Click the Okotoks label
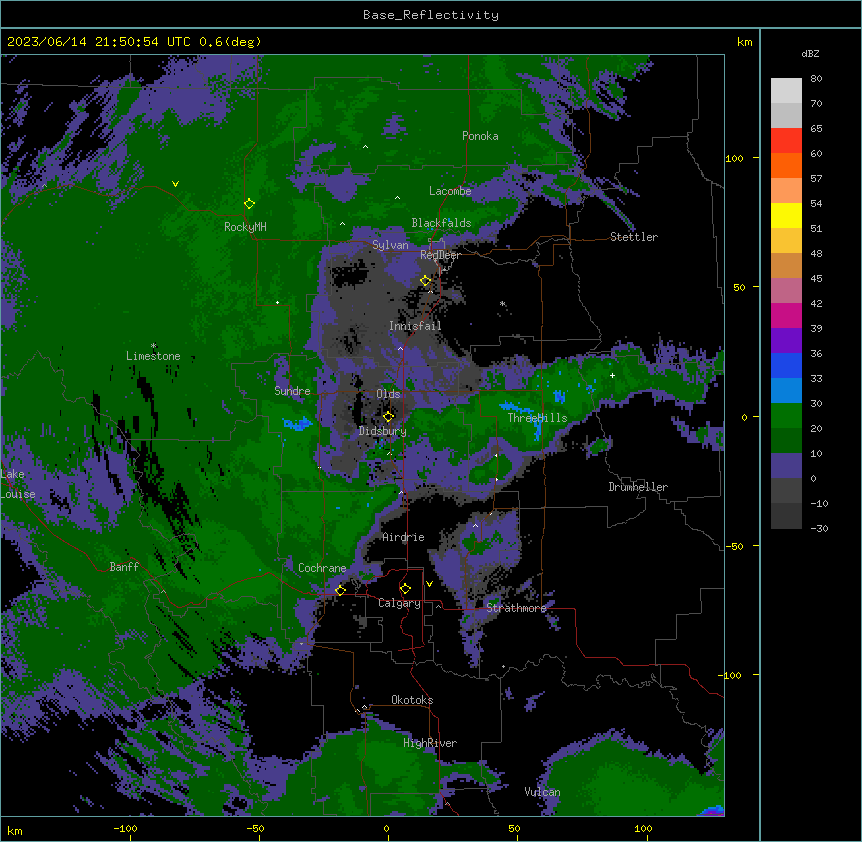The image size is (862, 842). [x=412, y=700]
